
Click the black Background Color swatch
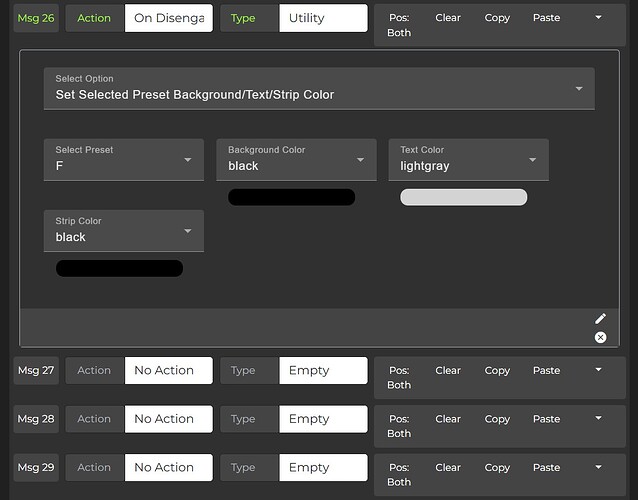[x=291, y=197]
